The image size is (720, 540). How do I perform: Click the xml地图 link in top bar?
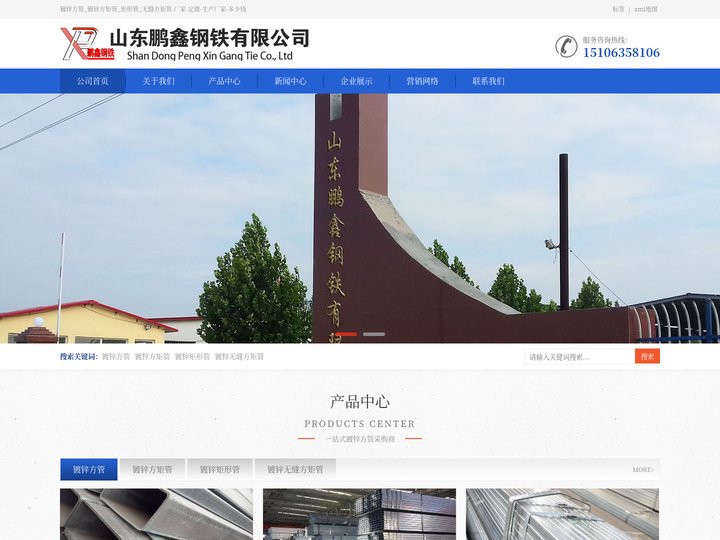646,9
